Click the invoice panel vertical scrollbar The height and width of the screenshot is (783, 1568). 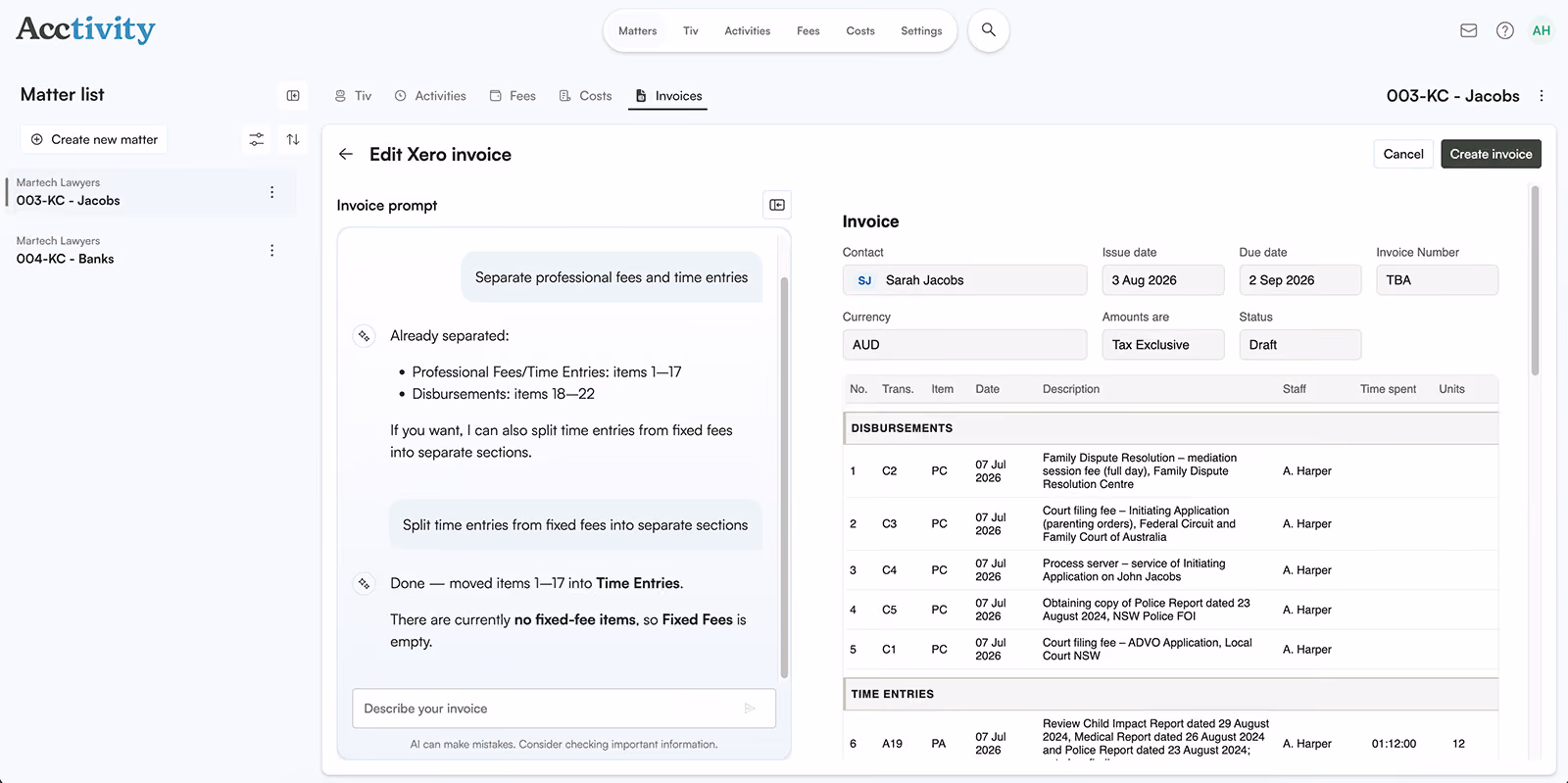click(x=1535, y=280)
